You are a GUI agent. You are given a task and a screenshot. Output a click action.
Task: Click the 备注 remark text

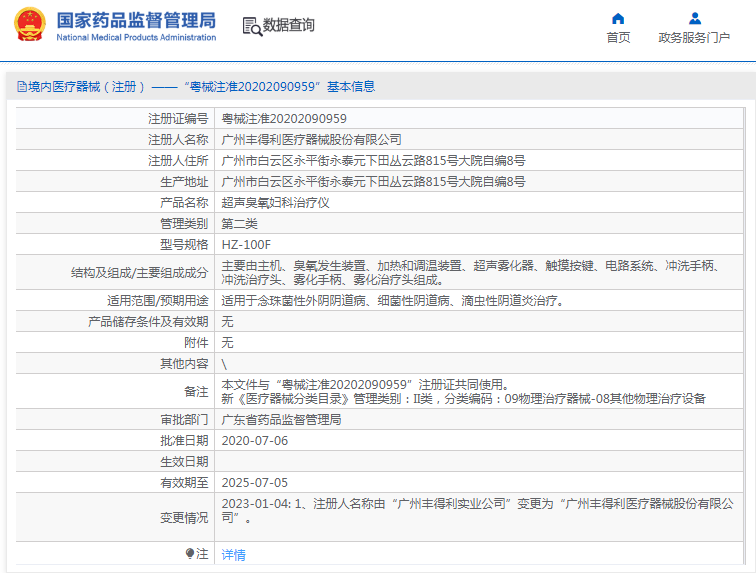(463, 392)
